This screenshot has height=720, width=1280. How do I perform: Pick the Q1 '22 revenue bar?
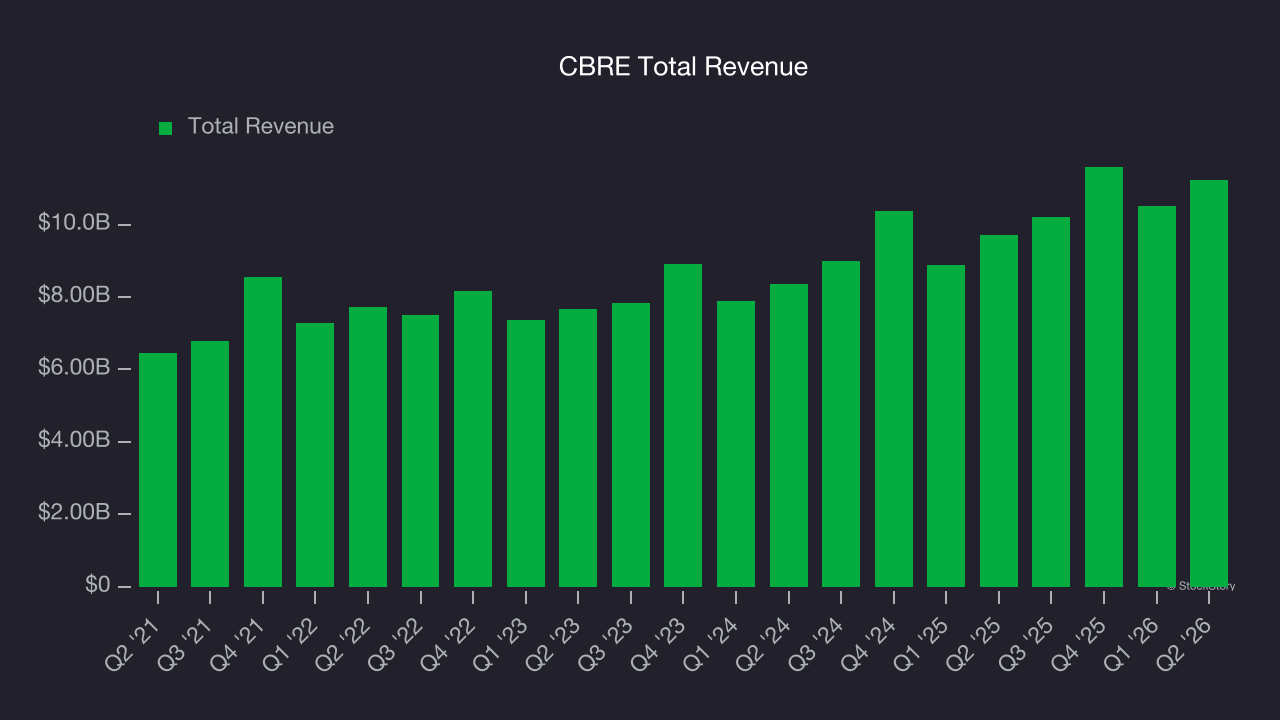click(315, 455)
